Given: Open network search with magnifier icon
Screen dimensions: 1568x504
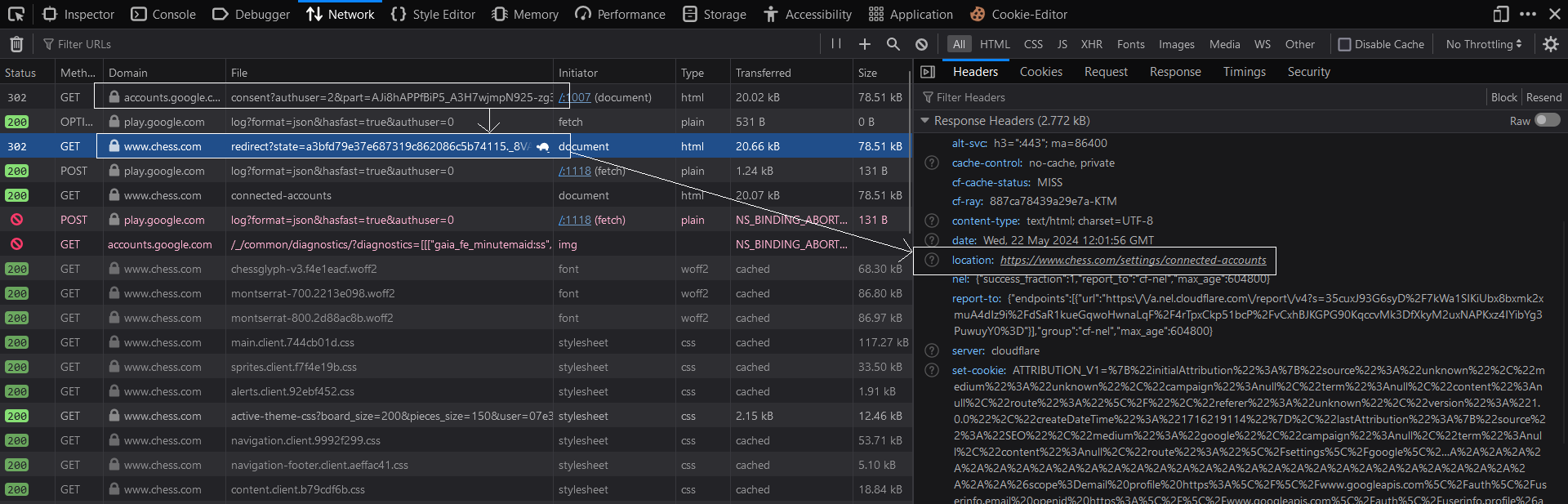Looking at the screenshot, I should 893,44.
